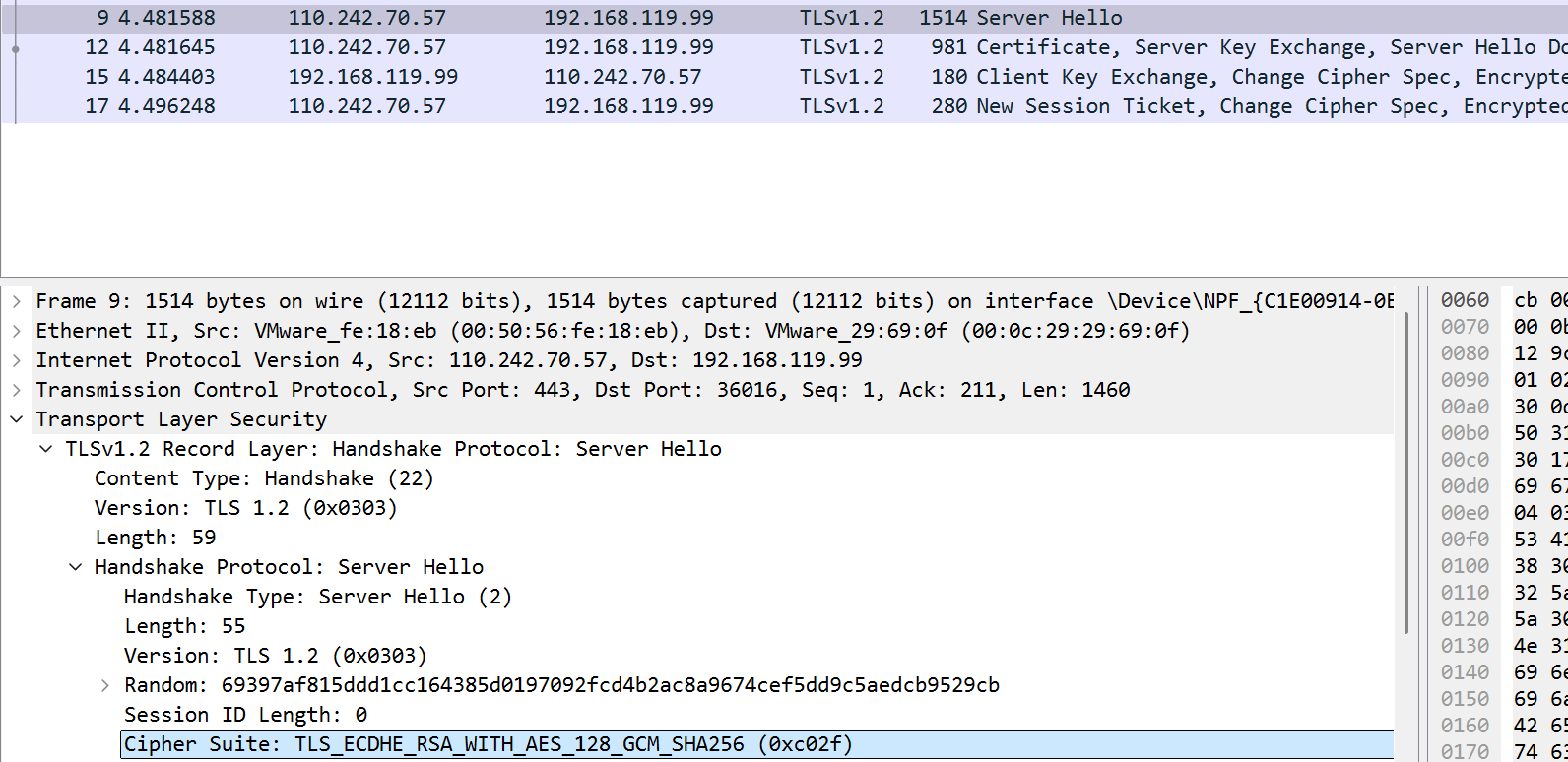Select the Length: 55 field

coord(185,626)
